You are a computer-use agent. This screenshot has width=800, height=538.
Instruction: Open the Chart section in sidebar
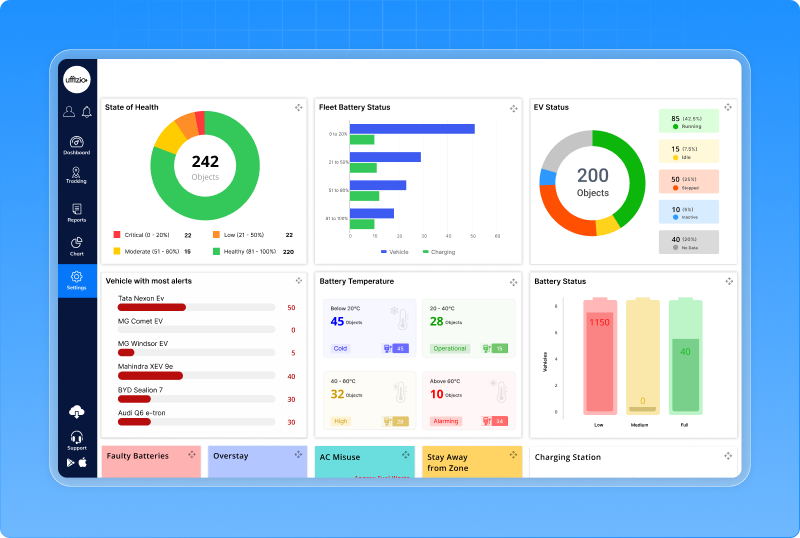[77, 246]
